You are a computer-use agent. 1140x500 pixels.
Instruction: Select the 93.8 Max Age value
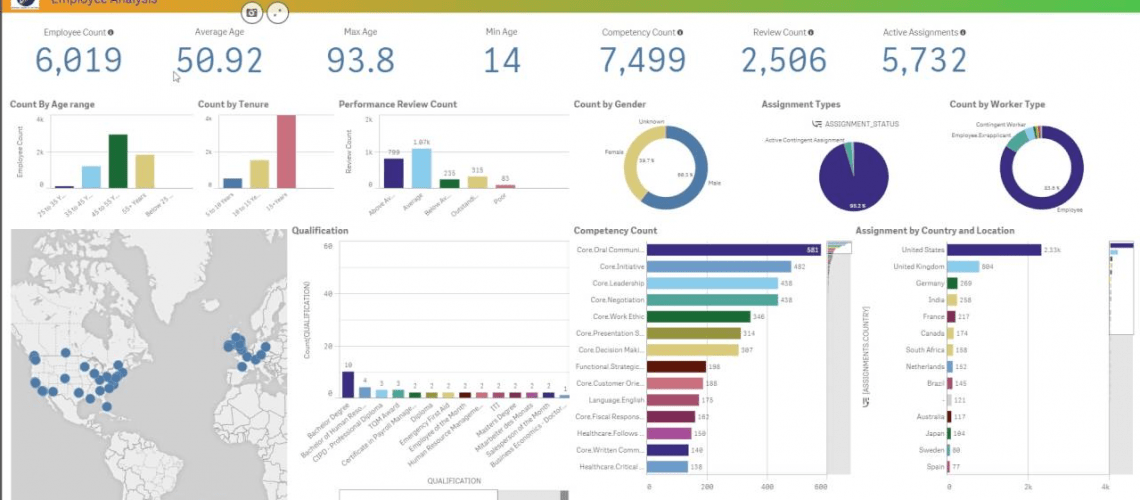click(x=361, y=60)
